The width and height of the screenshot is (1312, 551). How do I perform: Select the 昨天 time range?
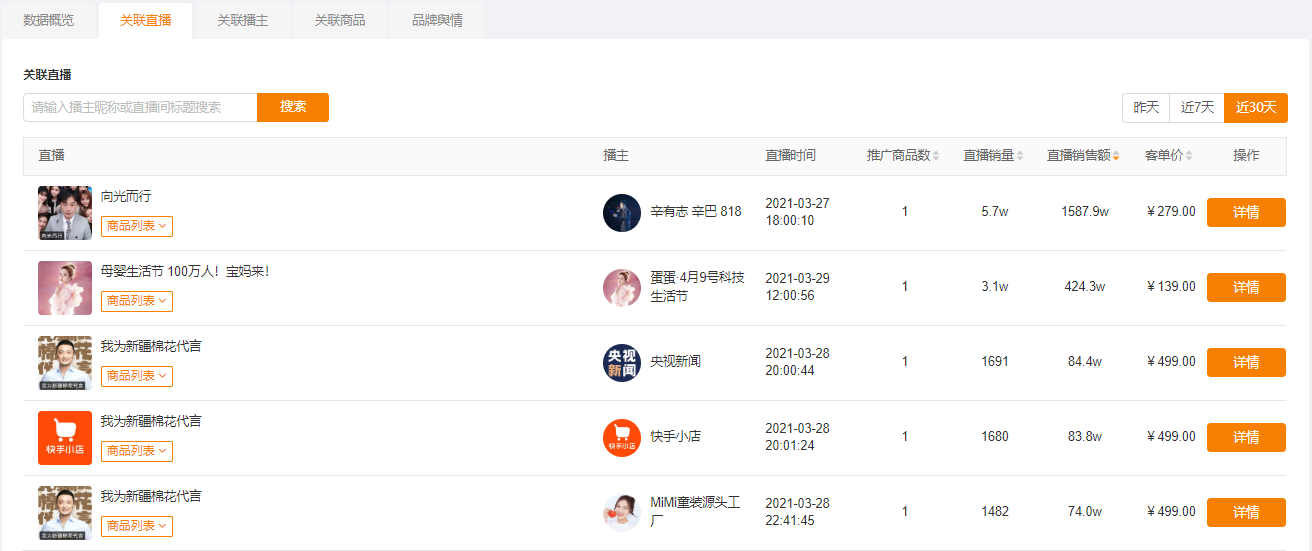1146,108
